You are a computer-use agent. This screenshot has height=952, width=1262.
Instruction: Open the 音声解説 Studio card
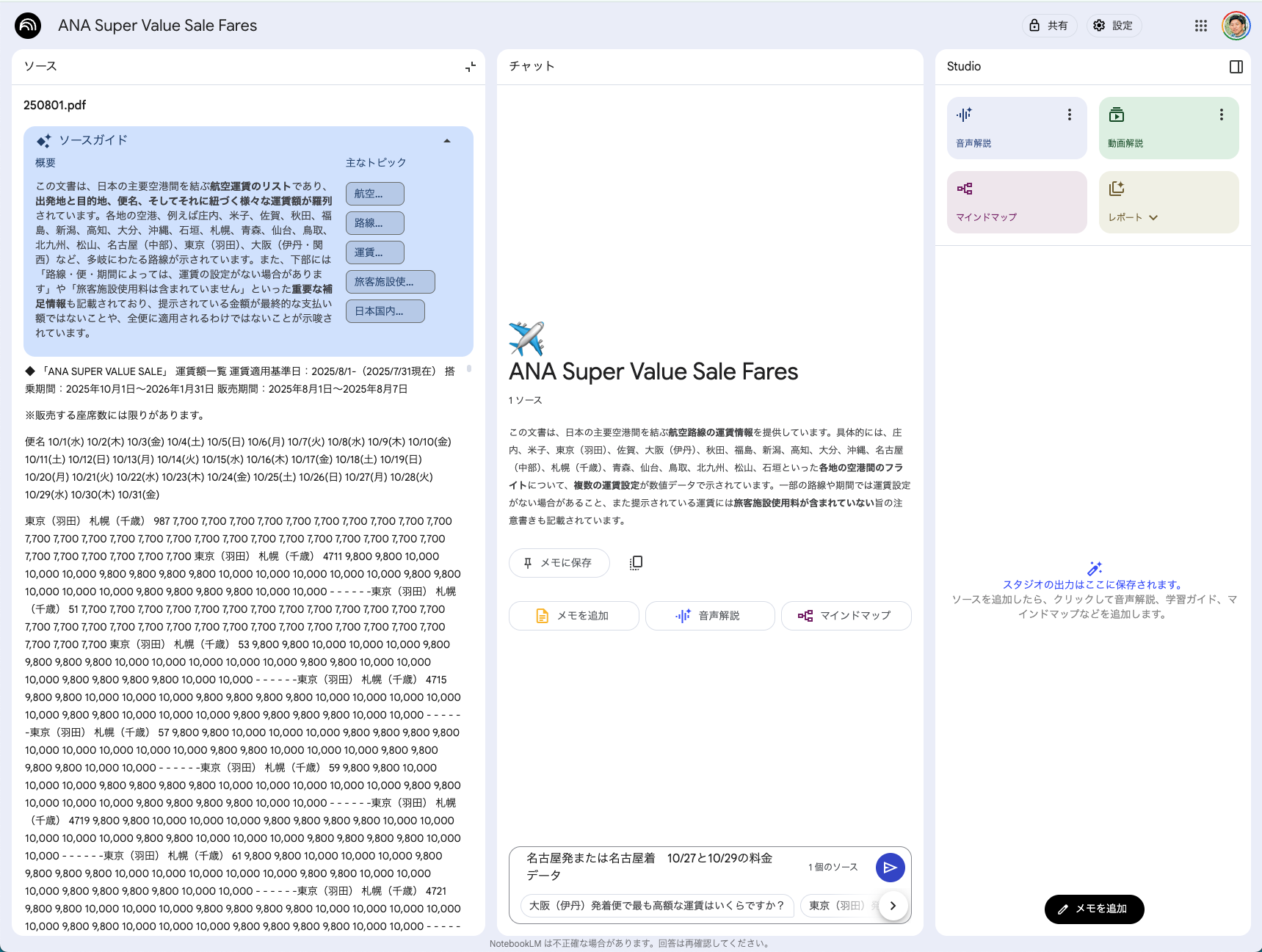[x=1017, y=128]
